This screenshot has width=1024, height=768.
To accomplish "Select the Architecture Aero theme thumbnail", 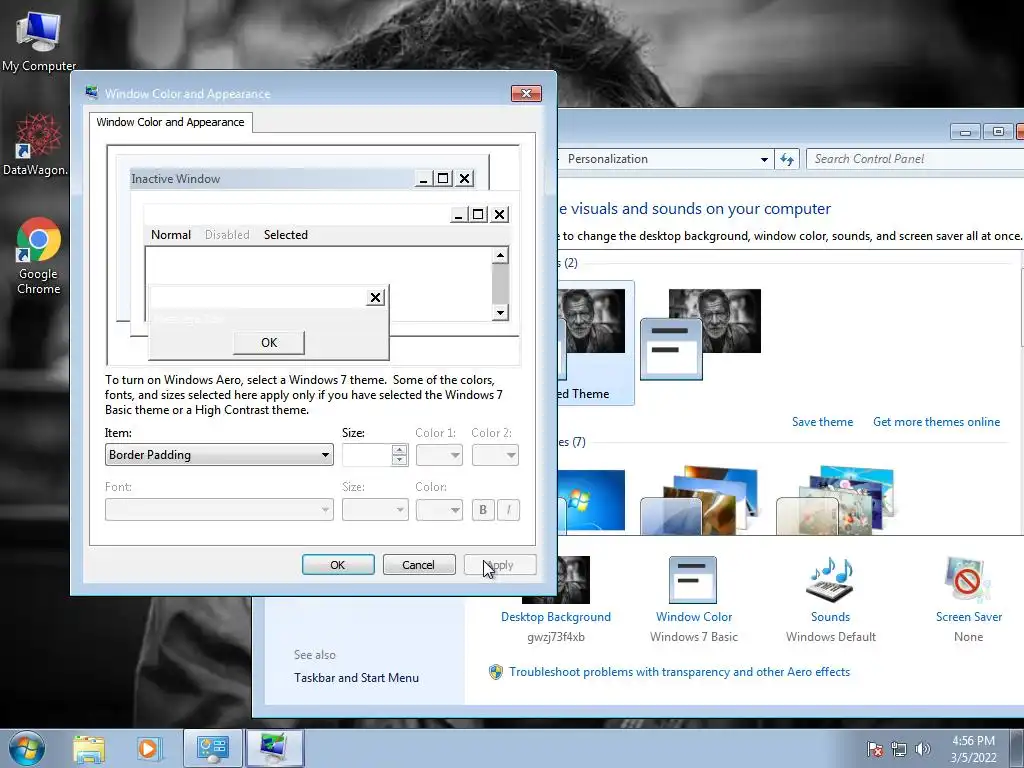I will (x=699, y=502).
